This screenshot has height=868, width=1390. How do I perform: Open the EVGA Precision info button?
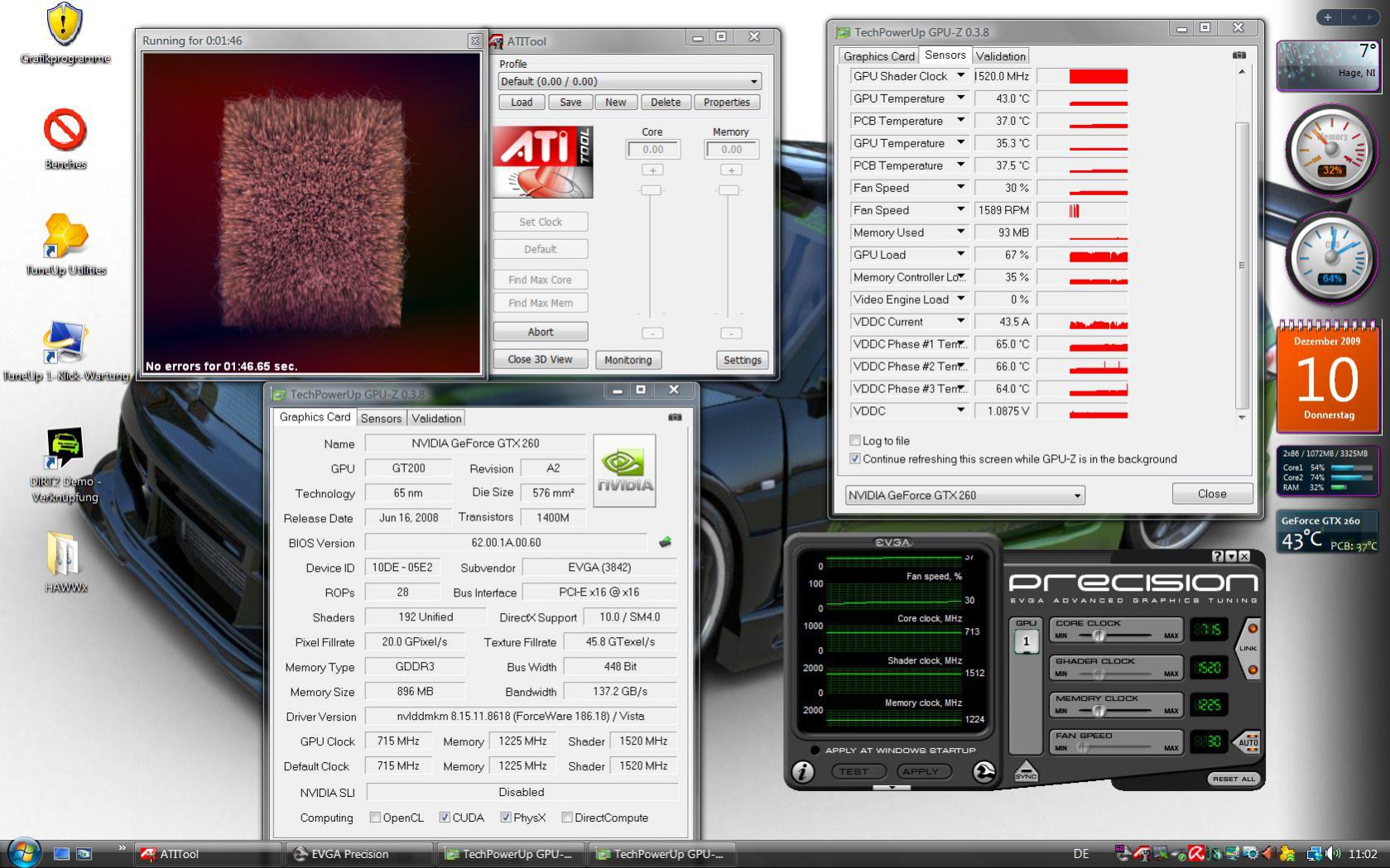coord(802,772)
